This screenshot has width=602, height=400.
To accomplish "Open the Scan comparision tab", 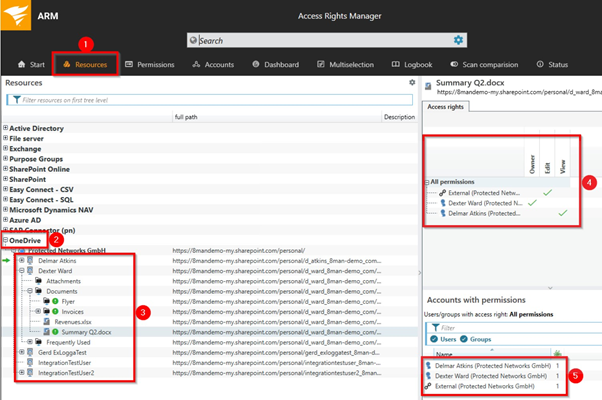I will point(484,64).
